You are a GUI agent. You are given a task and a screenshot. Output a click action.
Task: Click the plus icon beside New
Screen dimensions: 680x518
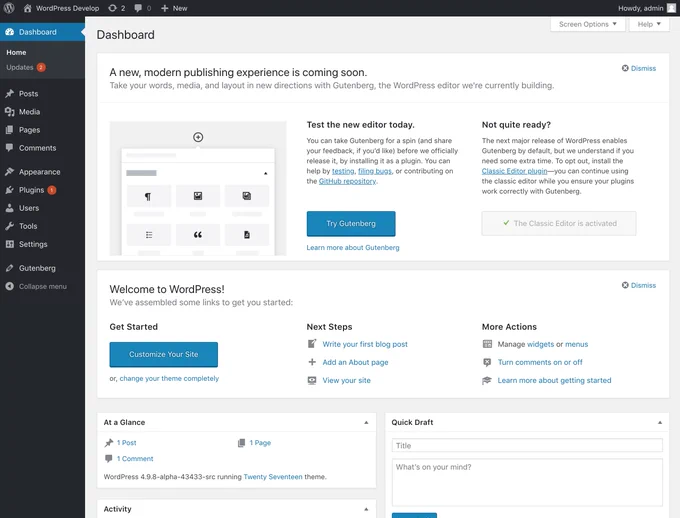(x=164, y=8)
